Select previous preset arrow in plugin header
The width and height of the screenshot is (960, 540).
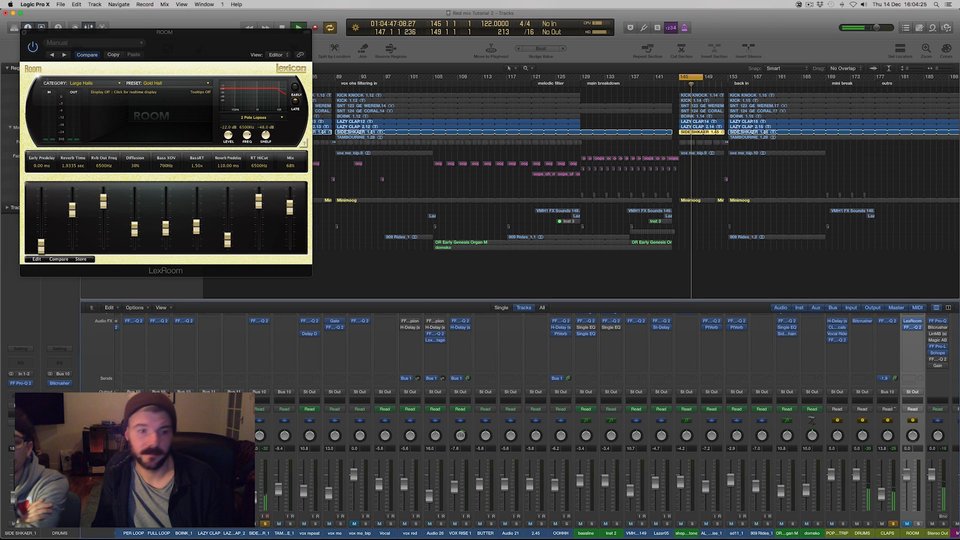click(x=52, y=54)
